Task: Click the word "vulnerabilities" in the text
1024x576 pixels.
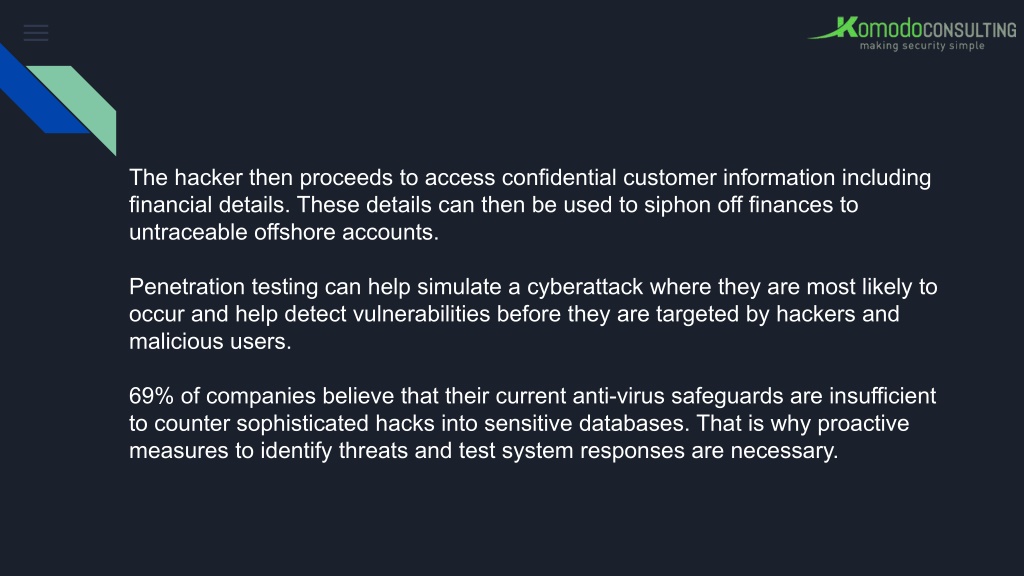Action: pos(421,314)
